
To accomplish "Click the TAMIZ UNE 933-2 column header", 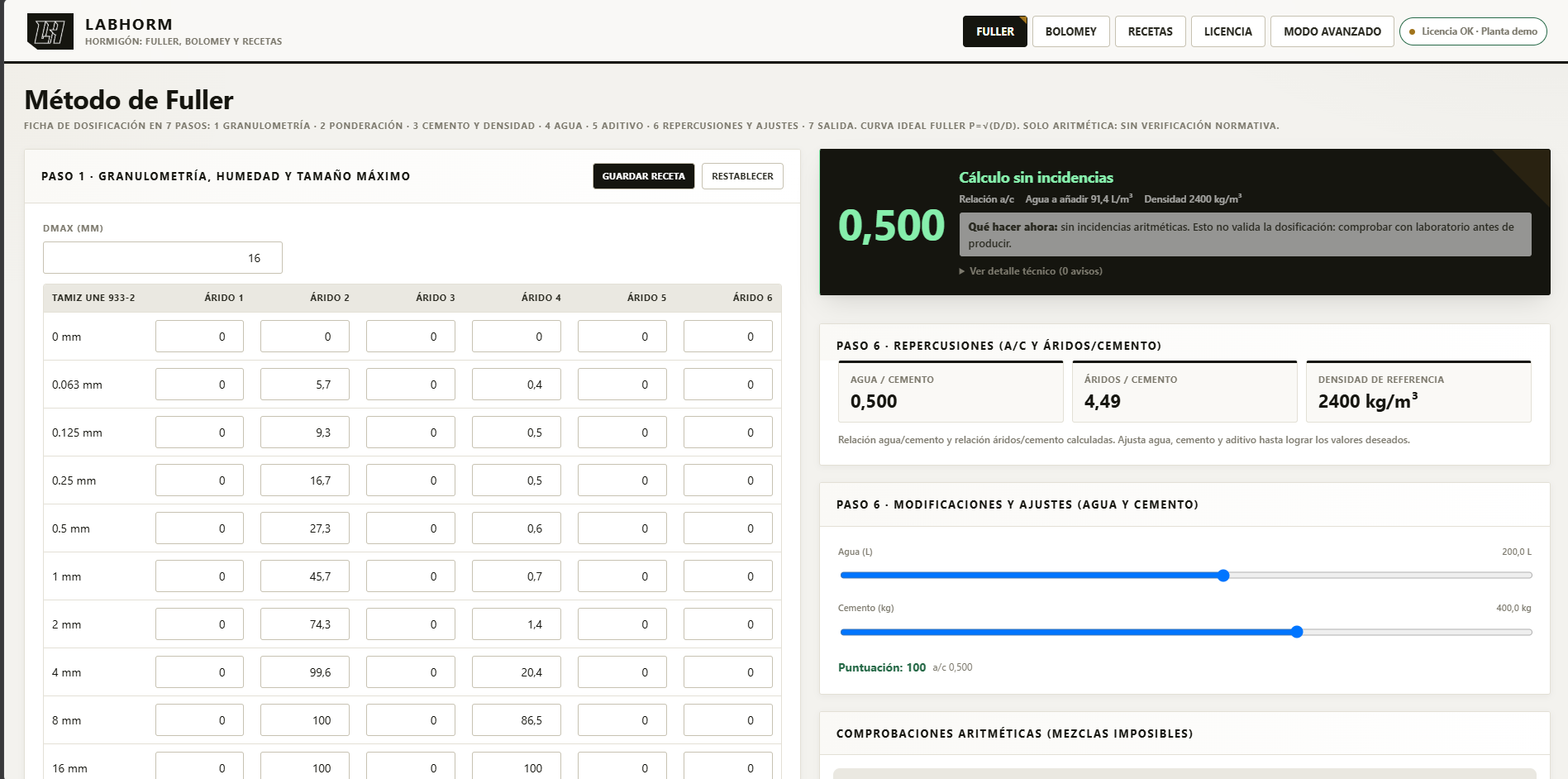I will 93,298.
